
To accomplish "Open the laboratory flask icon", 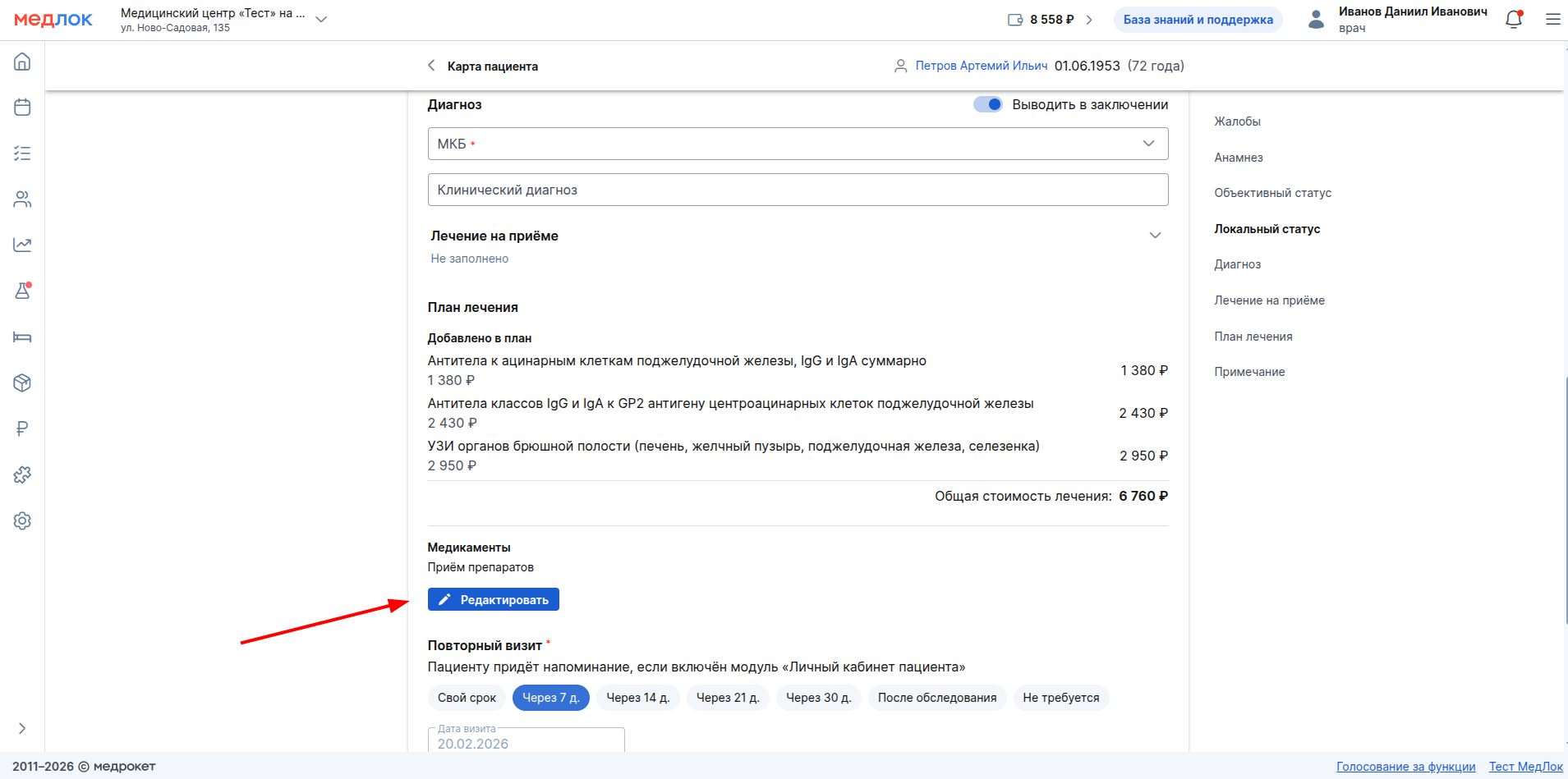I will (x=22, y=291).
